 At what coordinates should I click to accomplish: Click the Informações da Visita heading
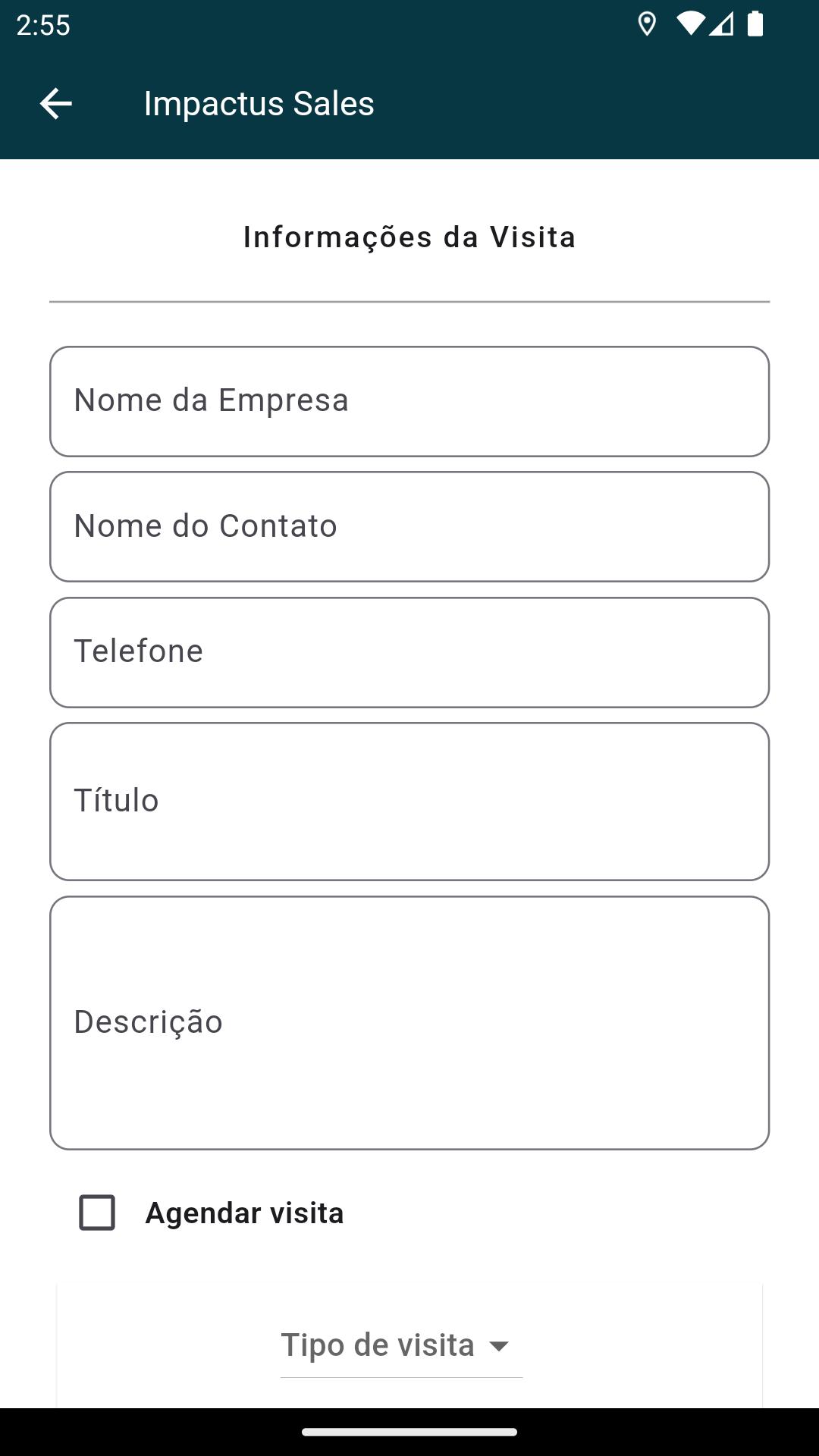(x=409, y=237)
